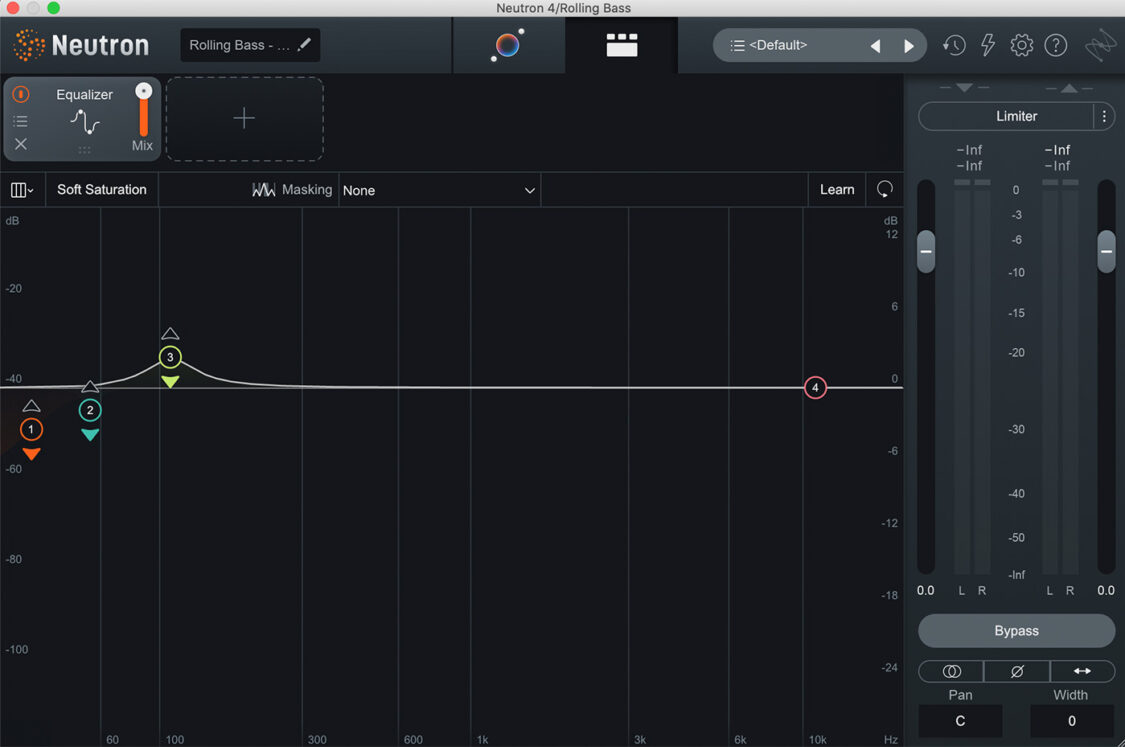Viewport: 1125px width, 747px height.
Task: Load the next preset arrow
Action: click(908, 46)
